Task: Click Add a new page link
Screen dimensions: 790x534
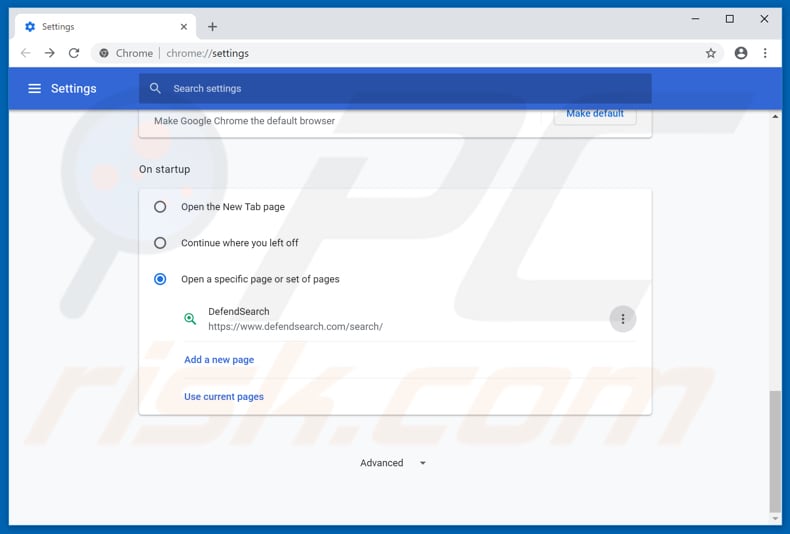Action: tap(219, 360)
